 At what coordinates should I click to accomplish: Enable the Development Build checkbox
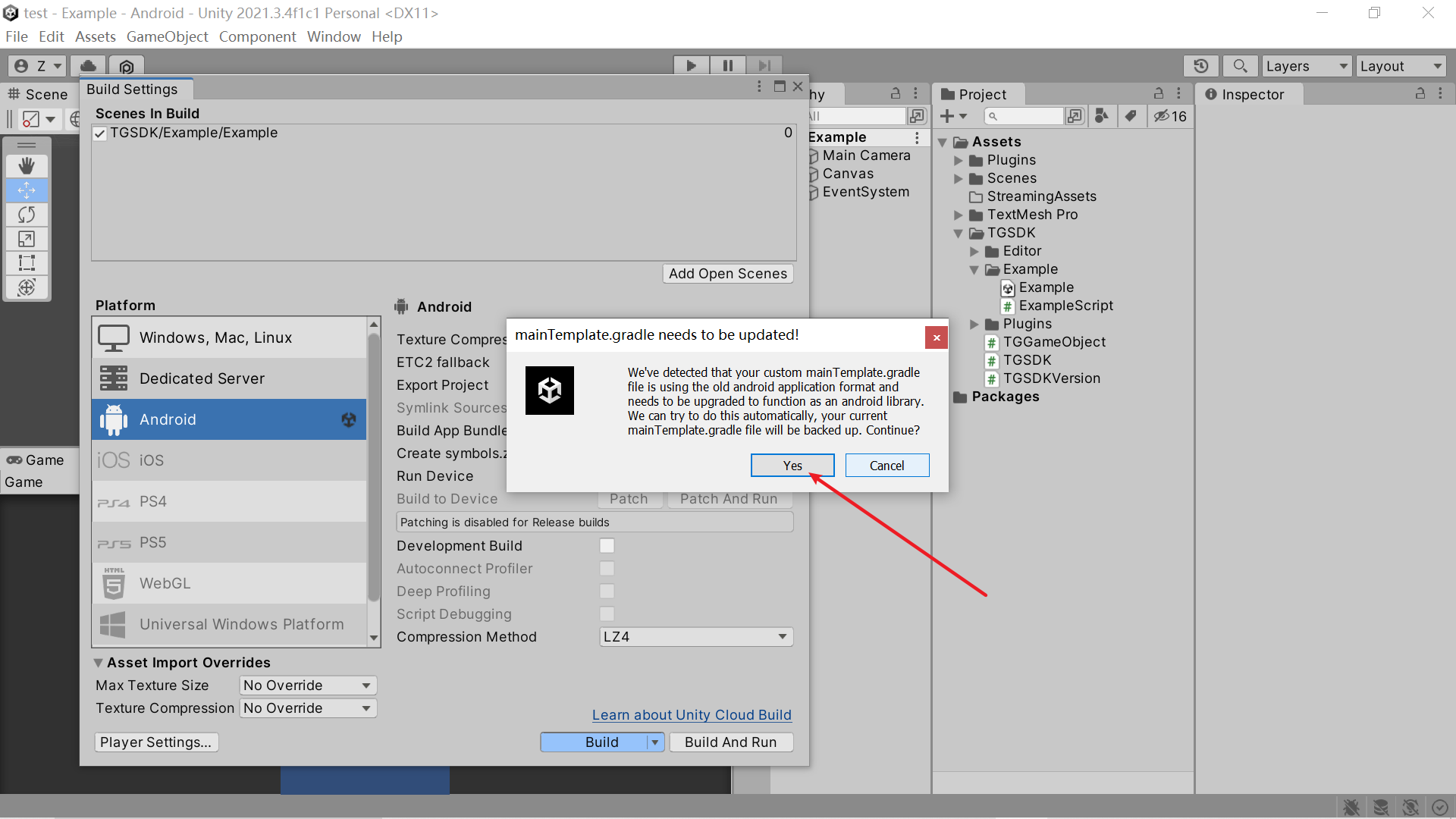click(x=607, y=546)
